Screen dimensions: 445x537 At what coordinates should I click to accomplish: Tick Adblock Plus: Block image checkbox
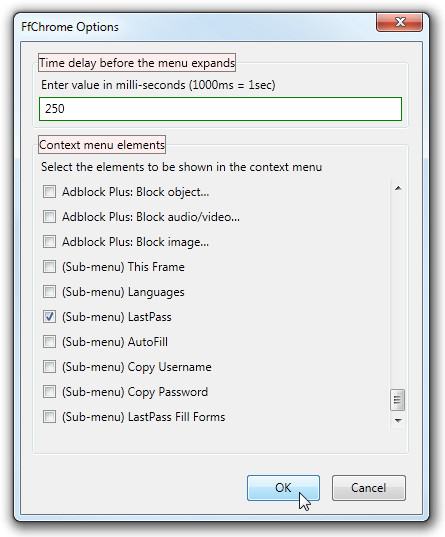coord(49,241)
